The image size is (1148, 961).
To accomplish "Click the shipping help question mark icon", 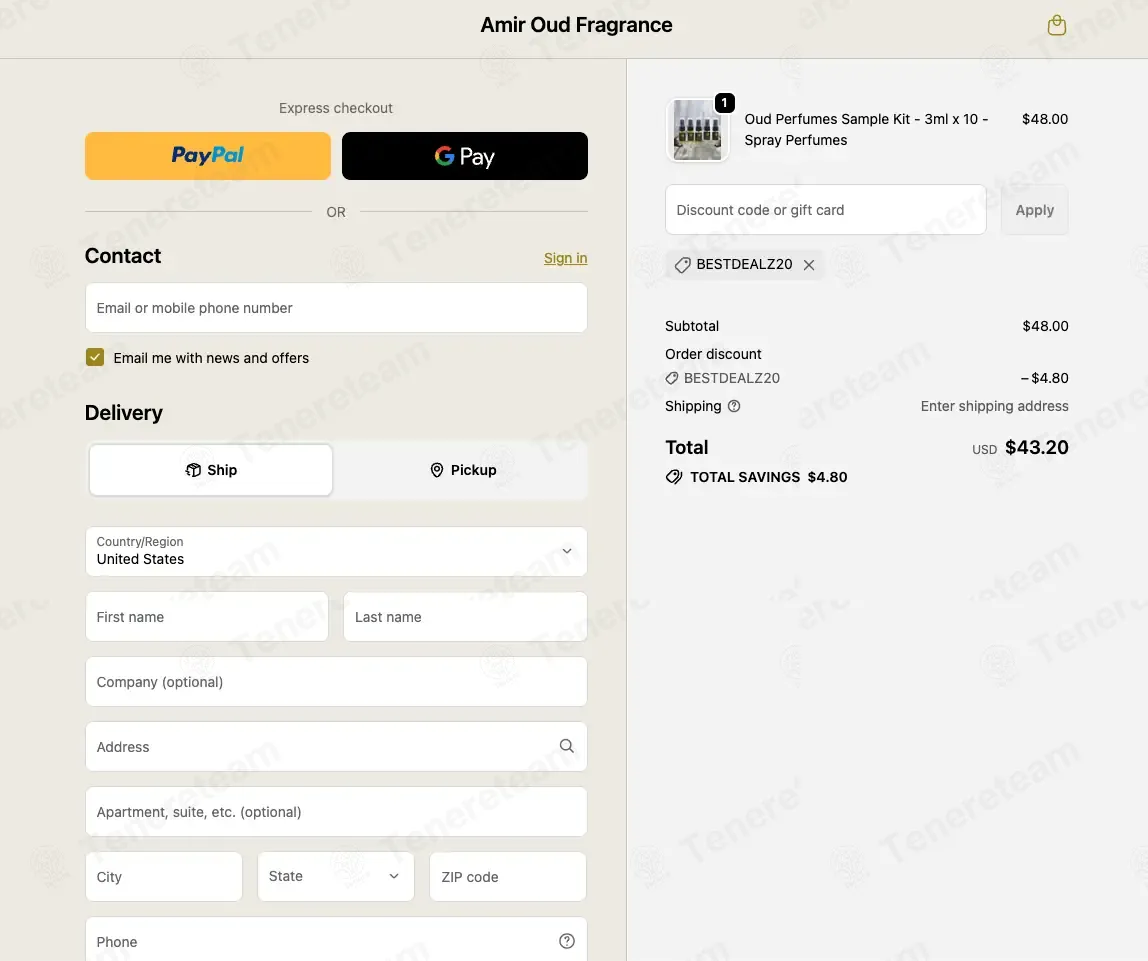I will coord(734,406).
